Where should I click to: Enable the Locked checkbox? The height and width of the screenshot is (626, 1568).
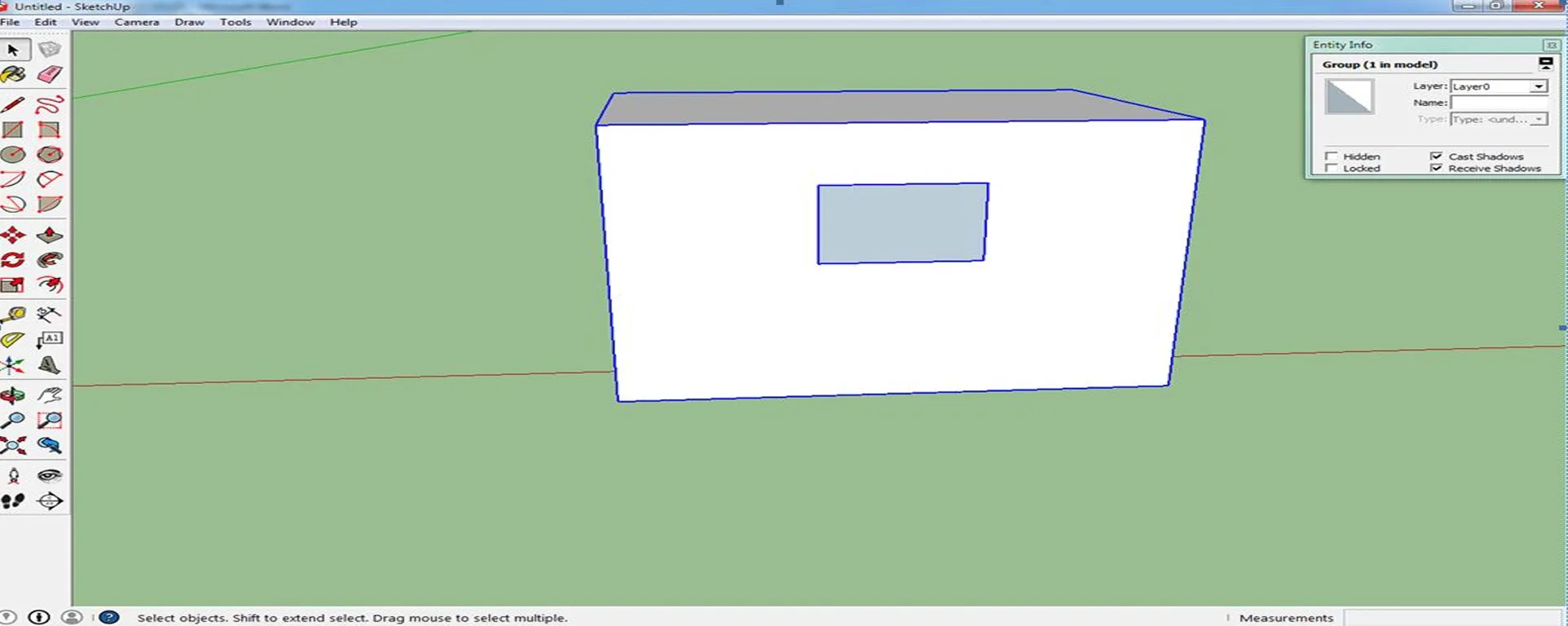1331,168
